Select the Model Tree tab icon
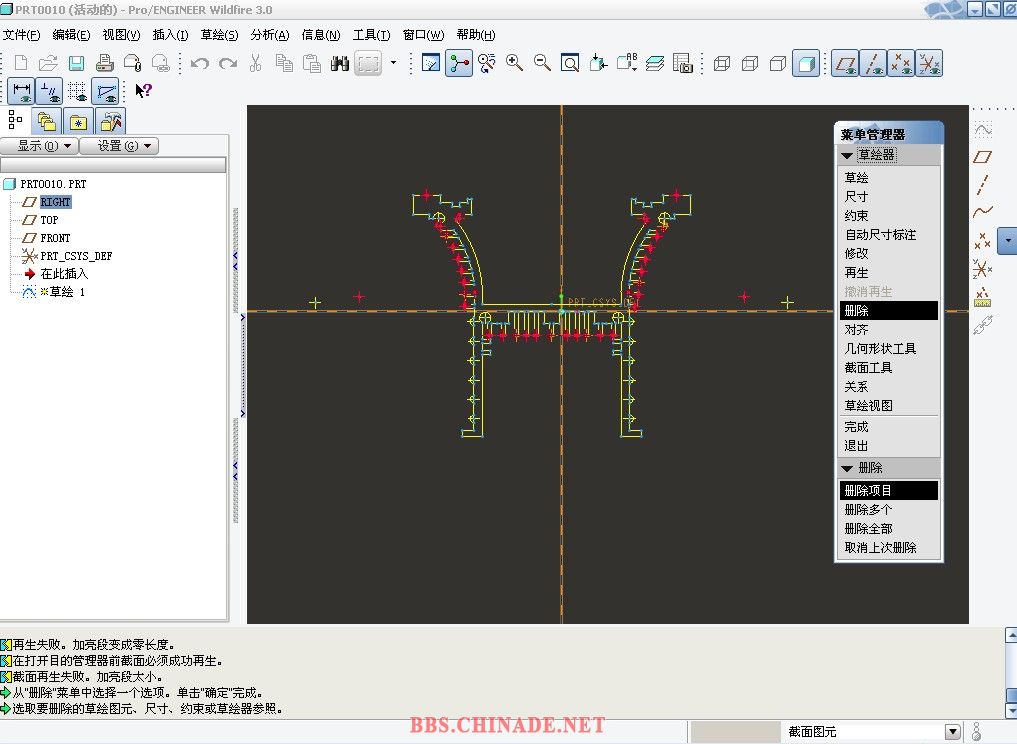This screenshot has width=1017, height=744. tap(16, 121)
